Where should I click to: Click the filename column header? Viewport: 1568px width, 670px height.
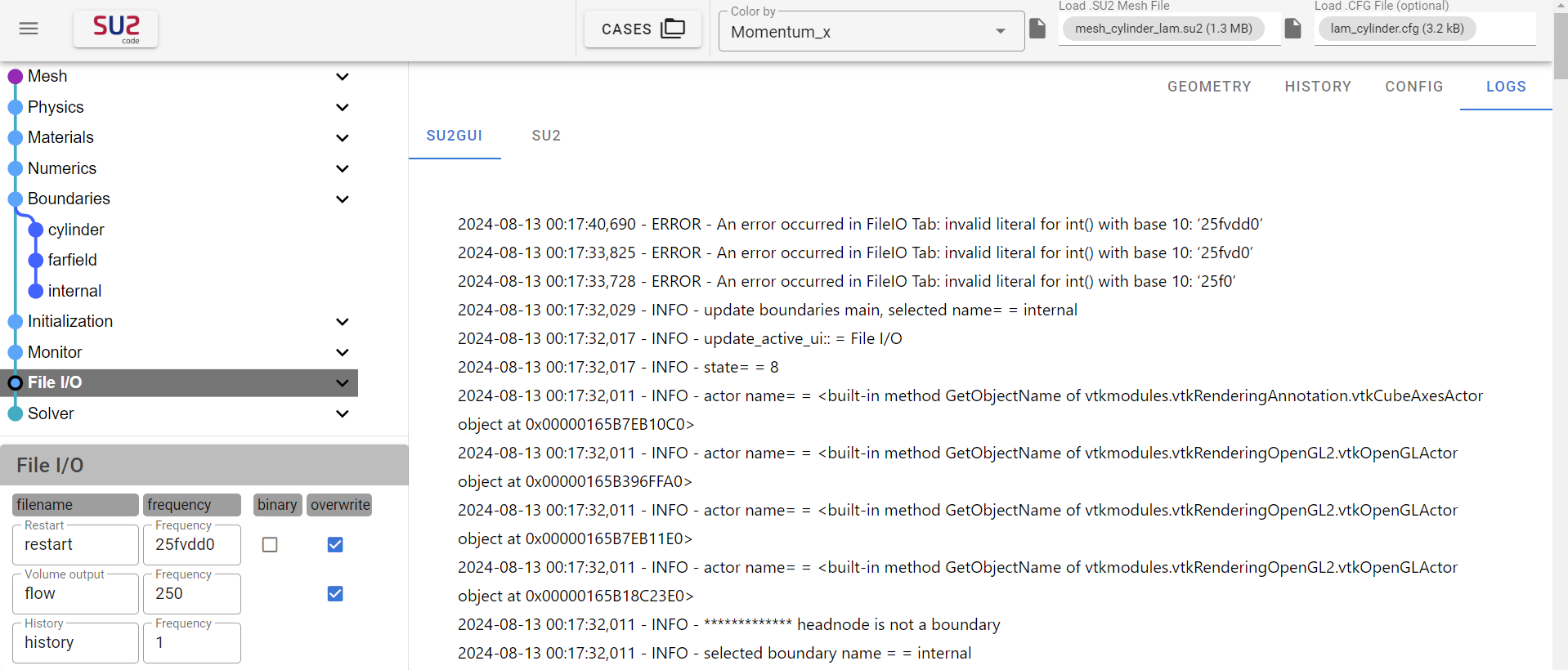(75, 505)
